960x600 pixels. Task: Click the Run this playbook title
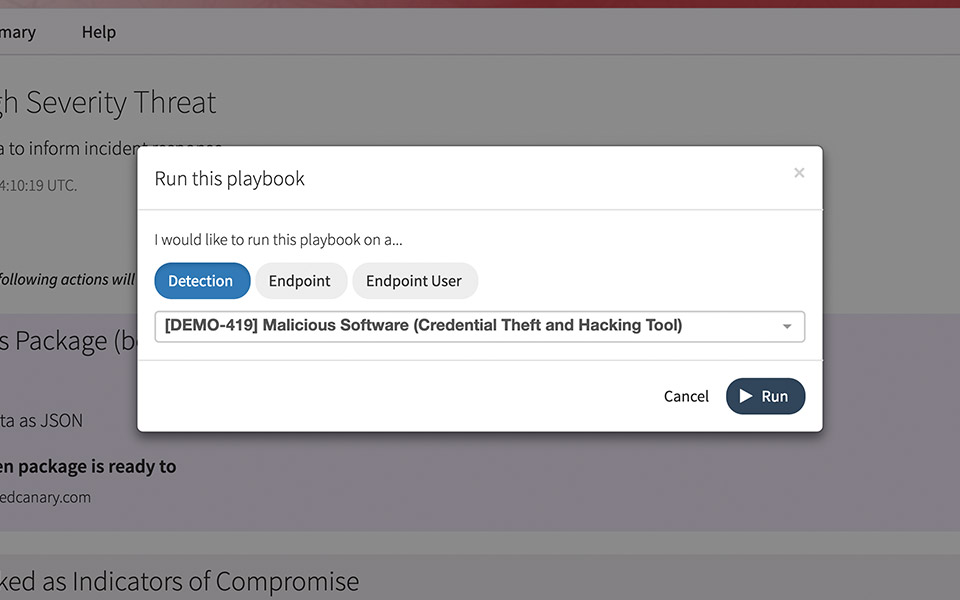[229, 179]
